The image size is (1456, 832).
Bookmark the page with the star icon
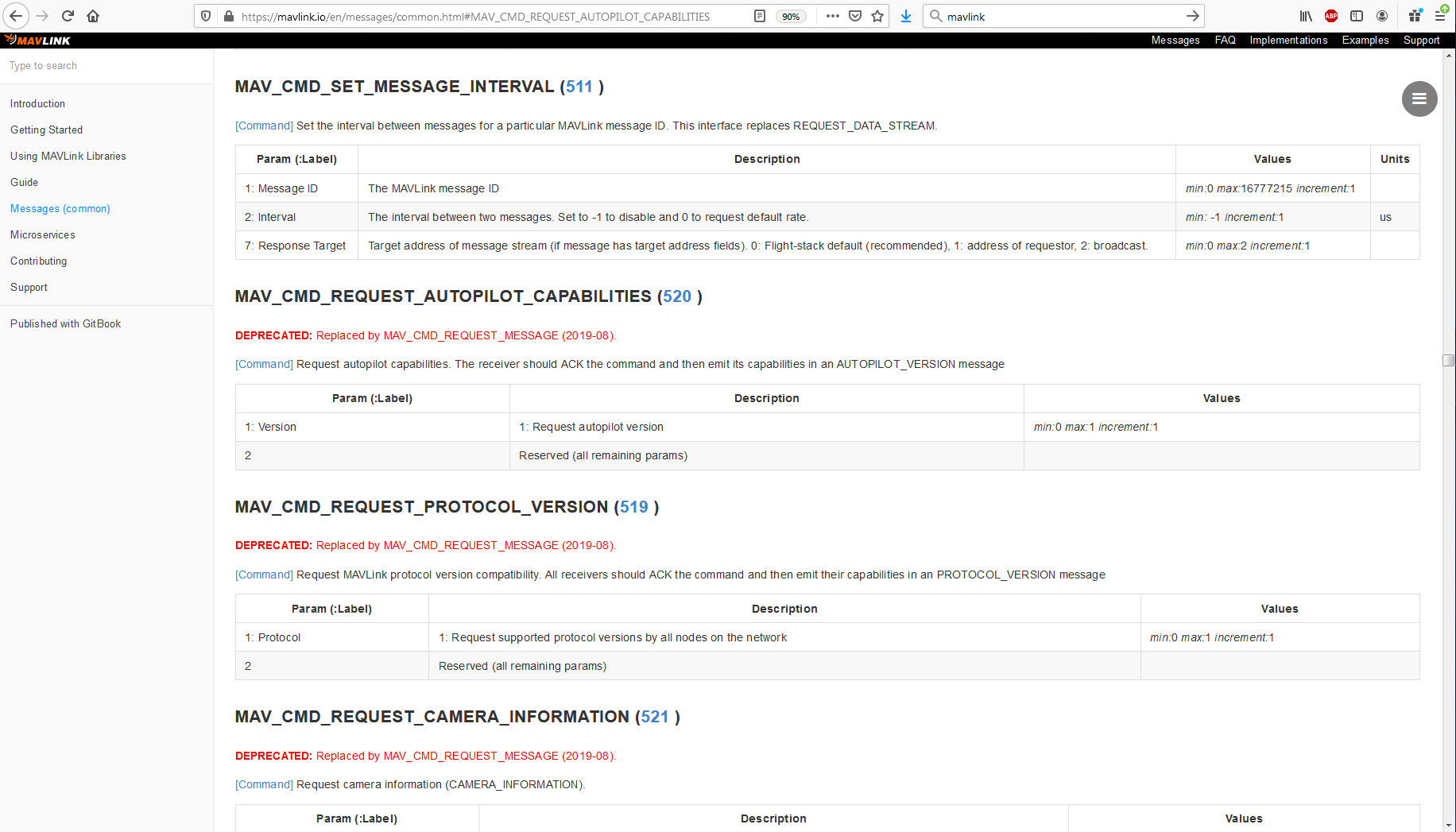[x=877, y=16]
